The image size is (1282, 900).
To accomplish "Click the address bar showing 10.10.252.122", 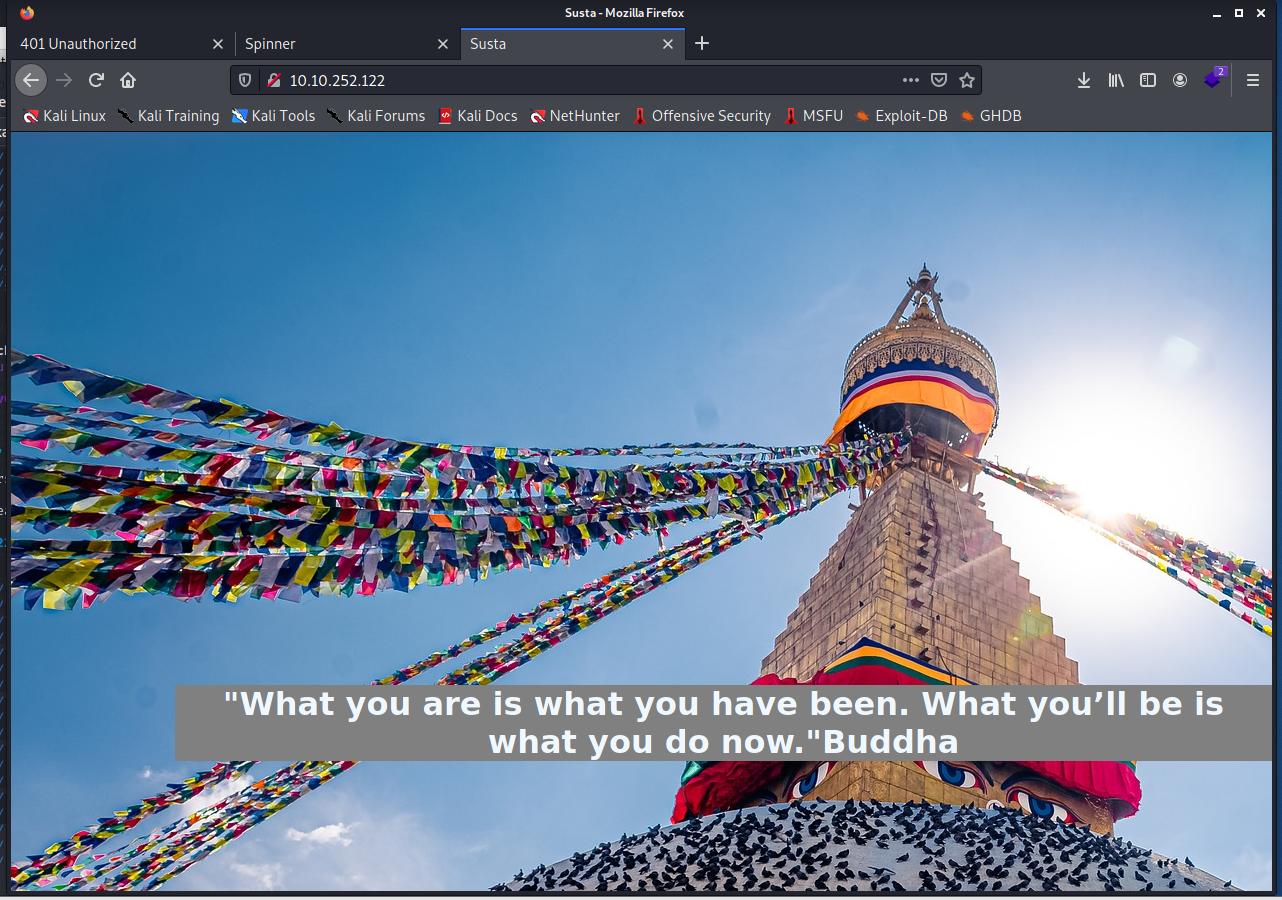I will (x=580, y=80).
